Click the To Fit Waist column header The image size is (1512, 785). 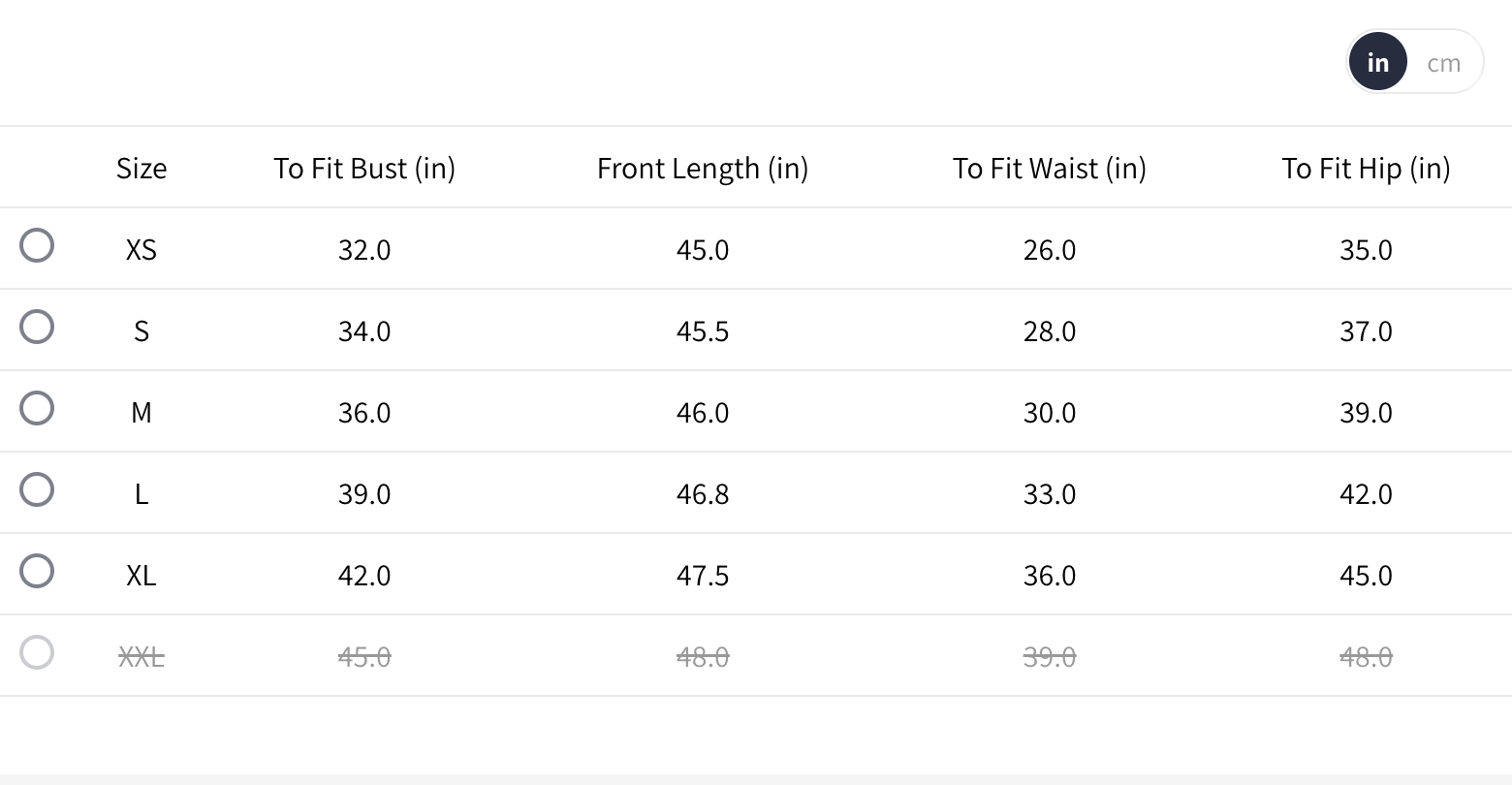1050,169
